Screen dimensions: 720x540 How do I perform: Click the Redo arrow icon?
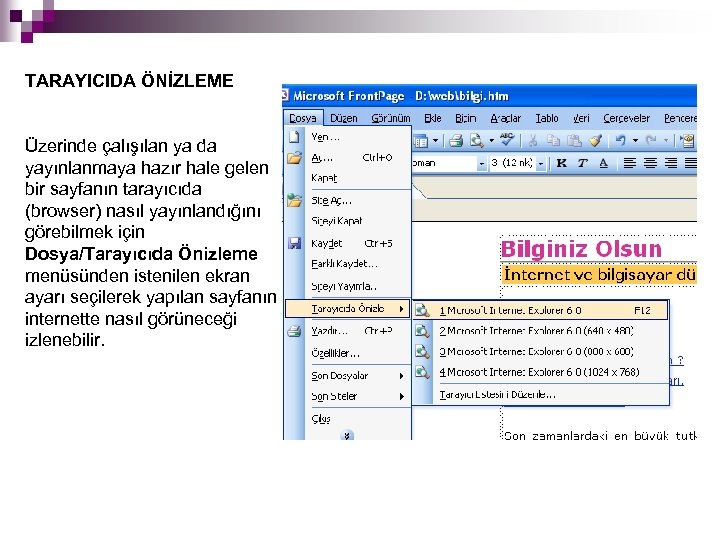click(651, 141)
